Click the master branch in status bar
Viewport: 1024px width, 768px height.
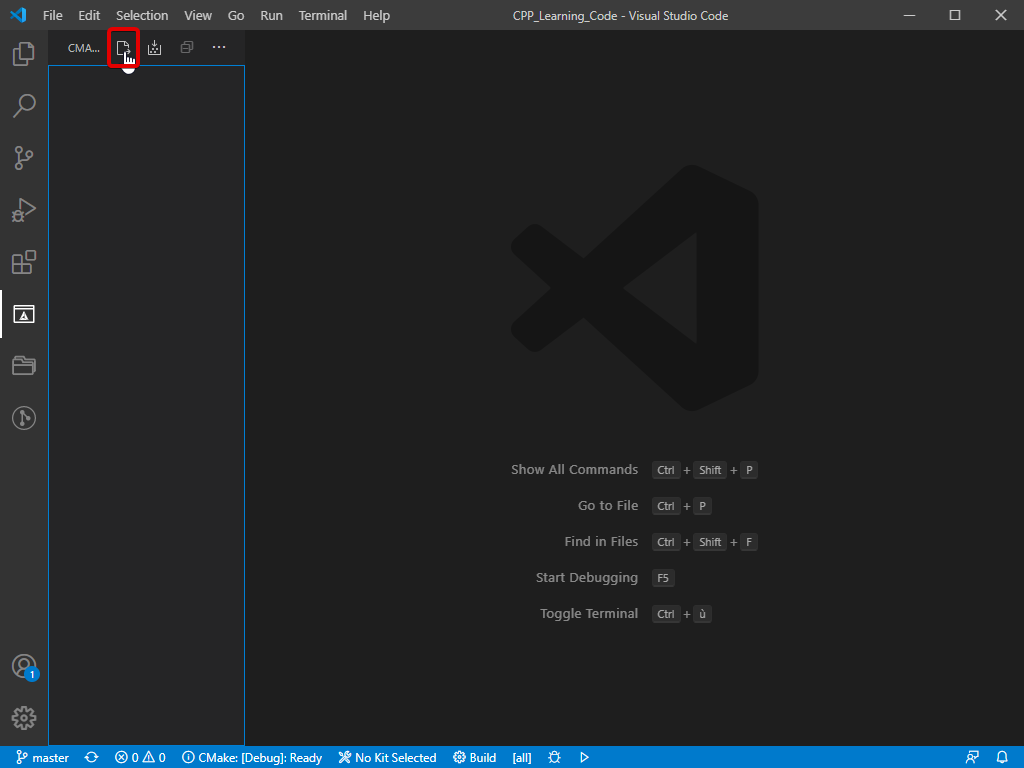point(42,758)
